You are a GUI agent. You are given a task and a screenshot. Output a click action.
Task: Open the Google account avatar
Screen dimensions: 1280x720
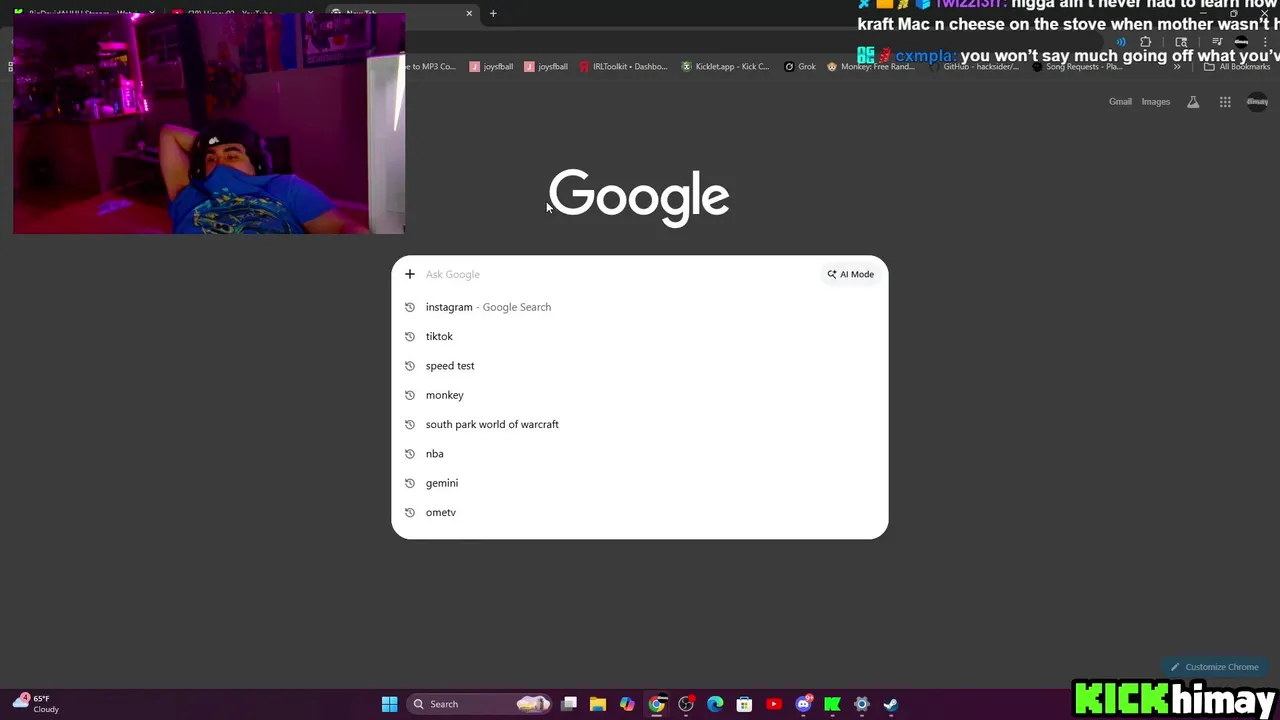[1257, 102]
